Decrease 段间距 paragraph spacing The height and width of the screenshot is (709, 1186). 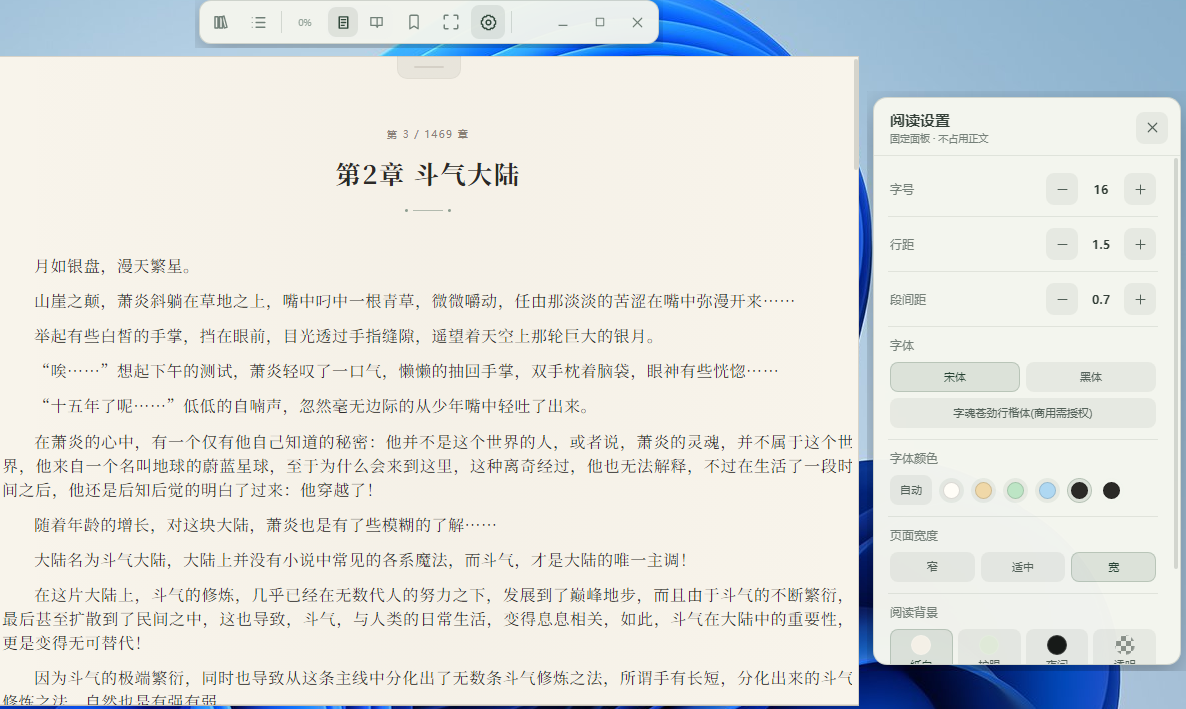tap(1062, 300)
